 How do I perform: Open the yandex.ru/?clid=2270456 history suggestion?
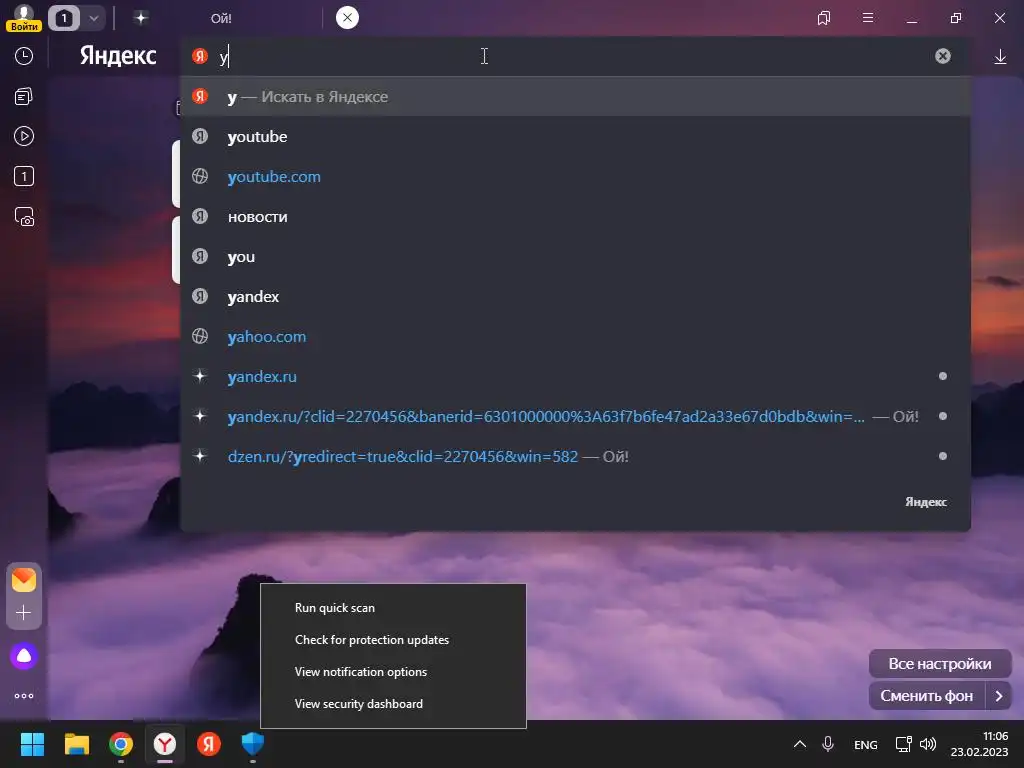point(575,417)
